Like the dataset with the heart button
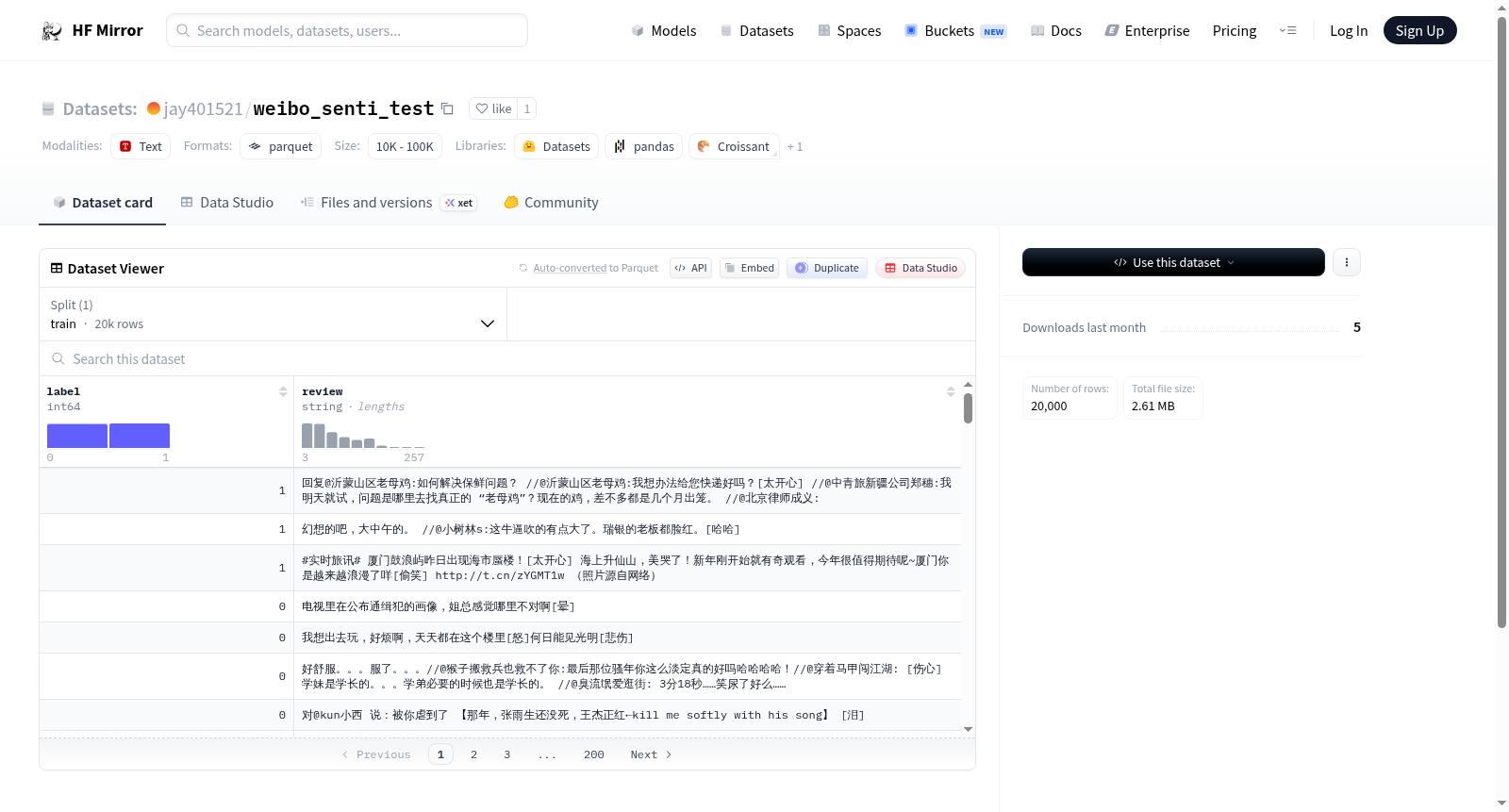 (x=492, y=108)
